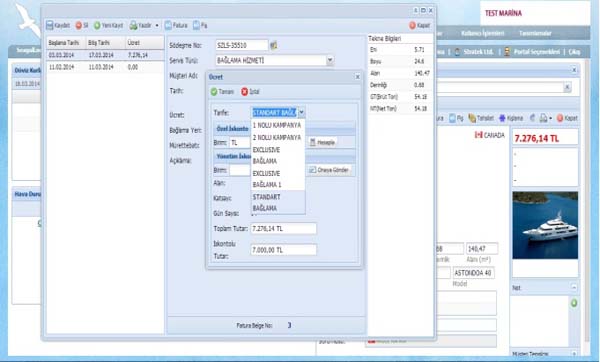The height and width of the screenshot is (362, 600).
Task: Click the Toplam Tutar input field
Action: tap(284, 229)
